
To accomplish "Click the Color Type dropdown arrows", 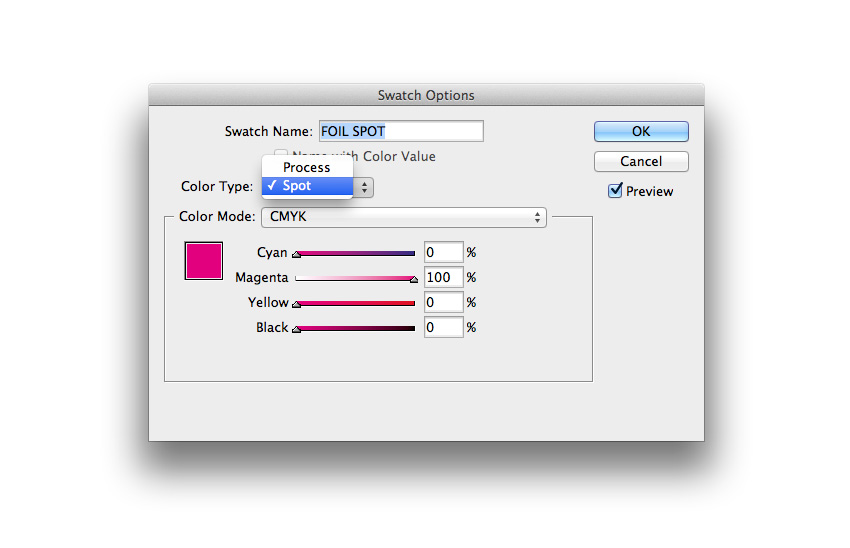I will (364, 187).
